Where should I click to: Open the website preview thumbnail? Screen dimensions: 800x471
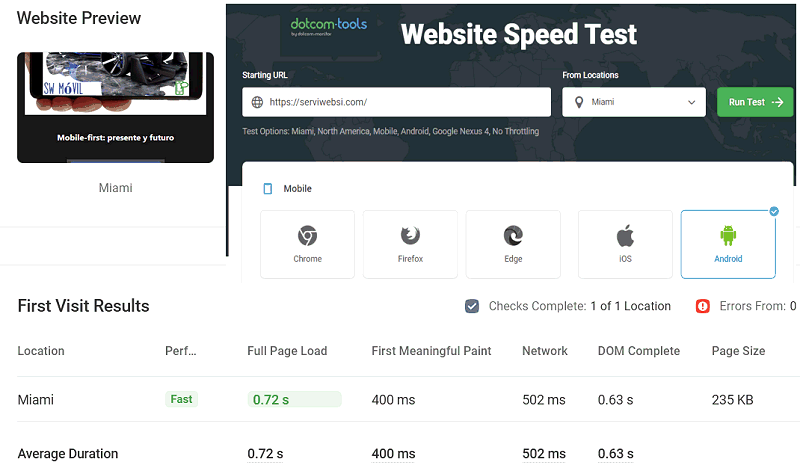coord(115,107)
